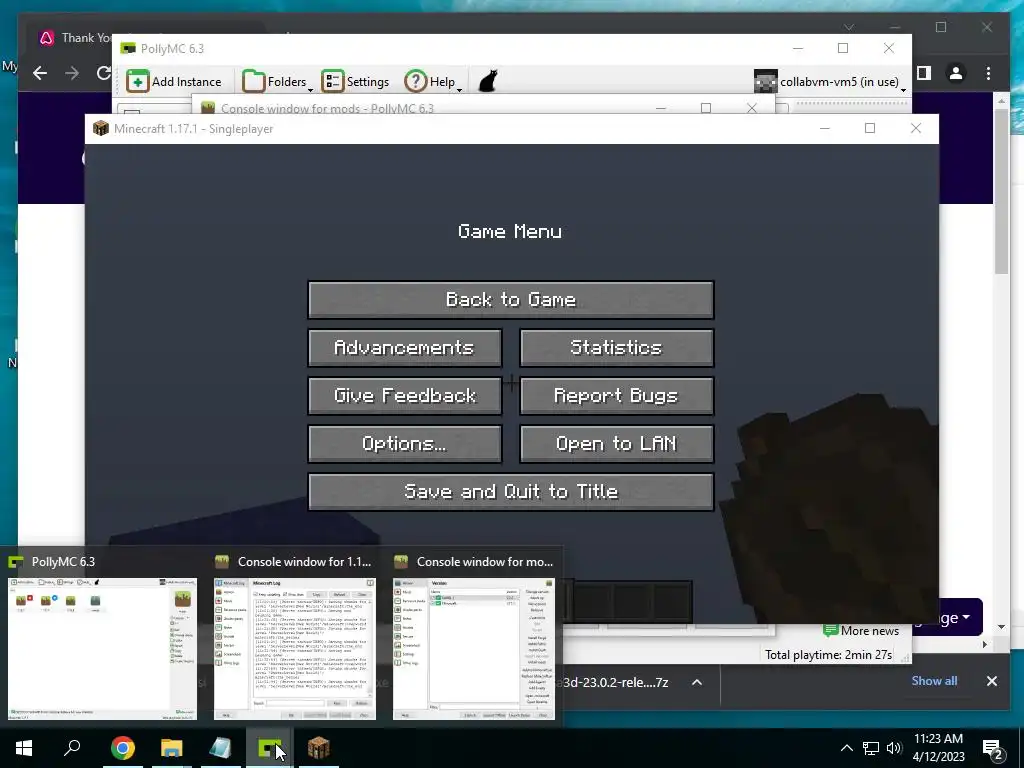The height and width of the screenshot is (768, 1024).
Task: Click Add Instance in PollyMC toolbar
Action: pyautogui.click(x=174, y=82)
